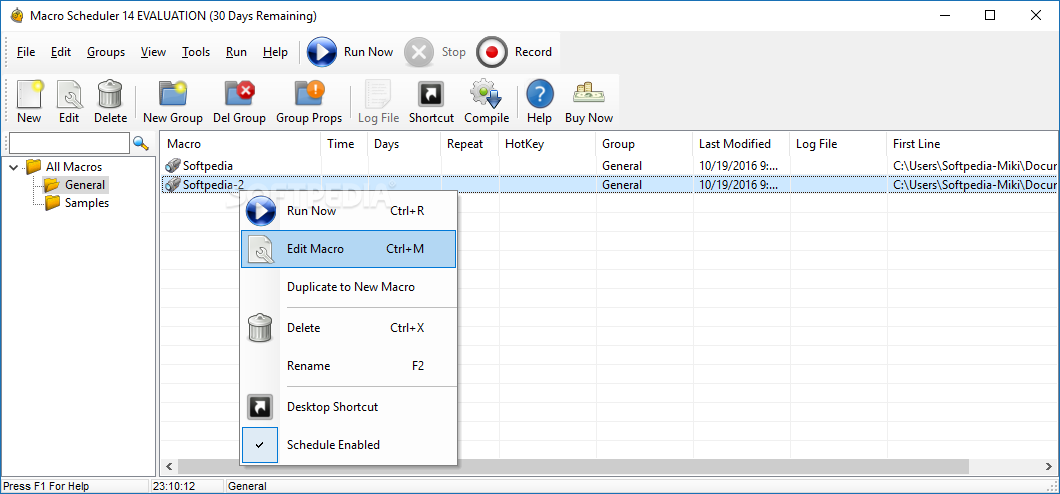Open the Tools menu
This screenshot has width=1060, height=494.
[x=196, y=52]
